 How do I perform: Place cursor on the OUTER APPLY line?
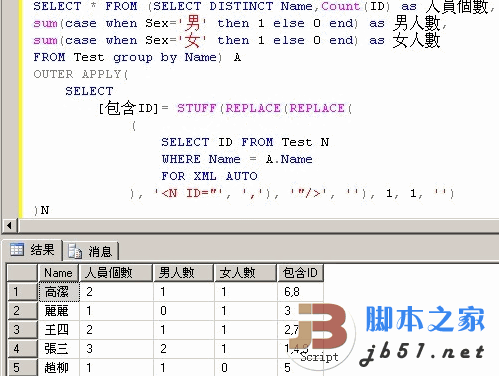(x=80, y=74)
